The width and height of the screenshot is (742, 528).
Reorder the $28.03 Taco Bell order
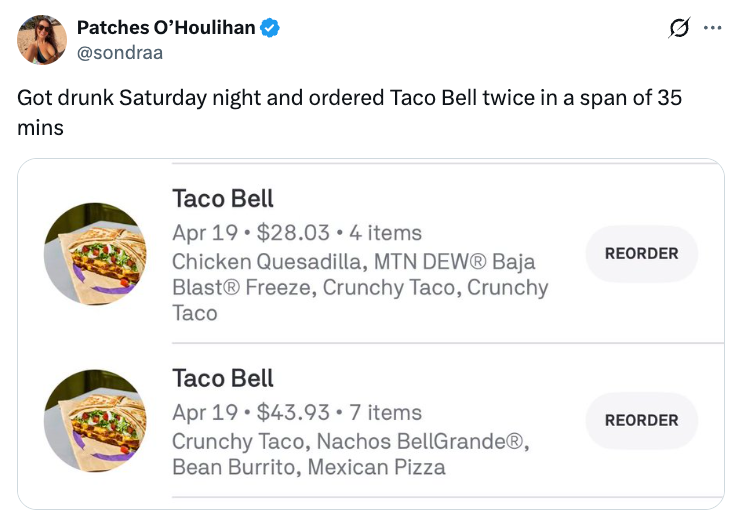(641, 254)
